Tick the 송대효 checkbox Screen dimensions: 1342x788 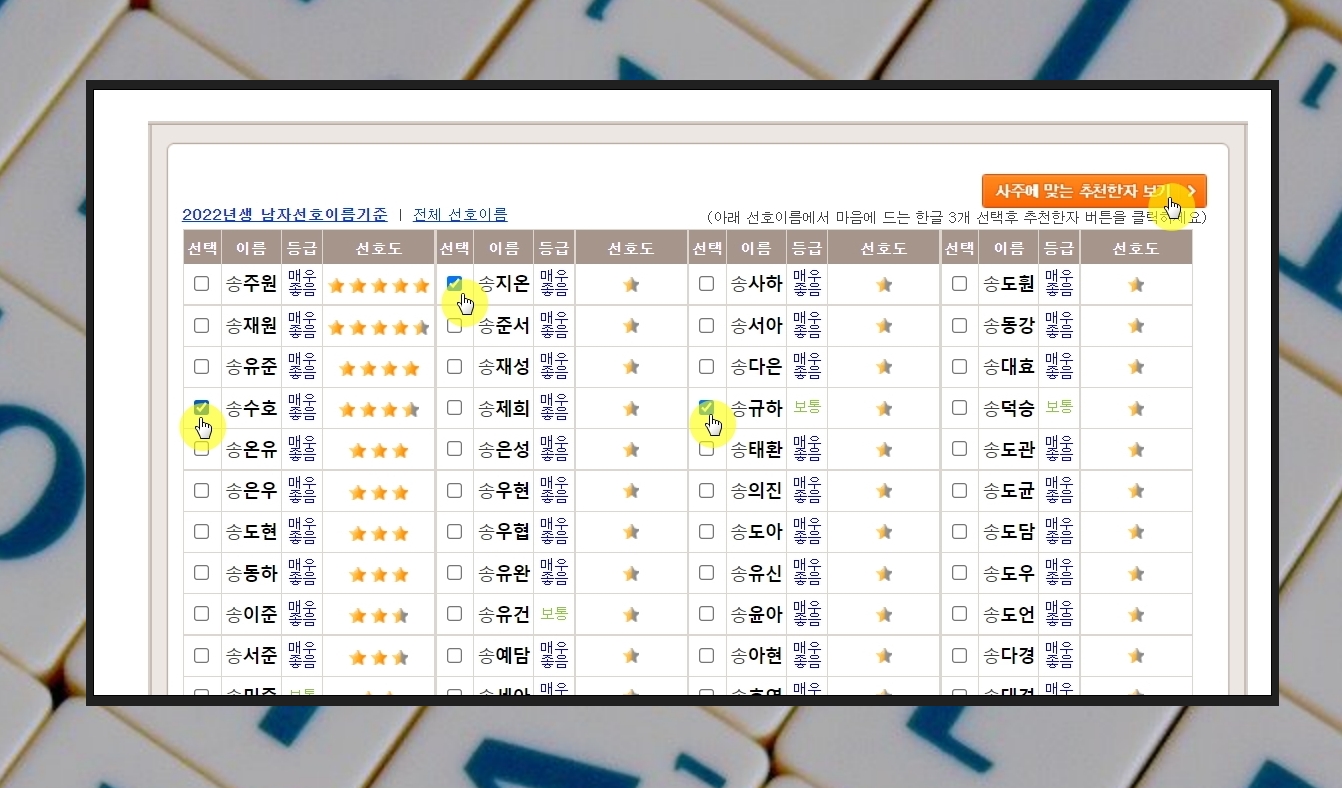coord(960,366)
